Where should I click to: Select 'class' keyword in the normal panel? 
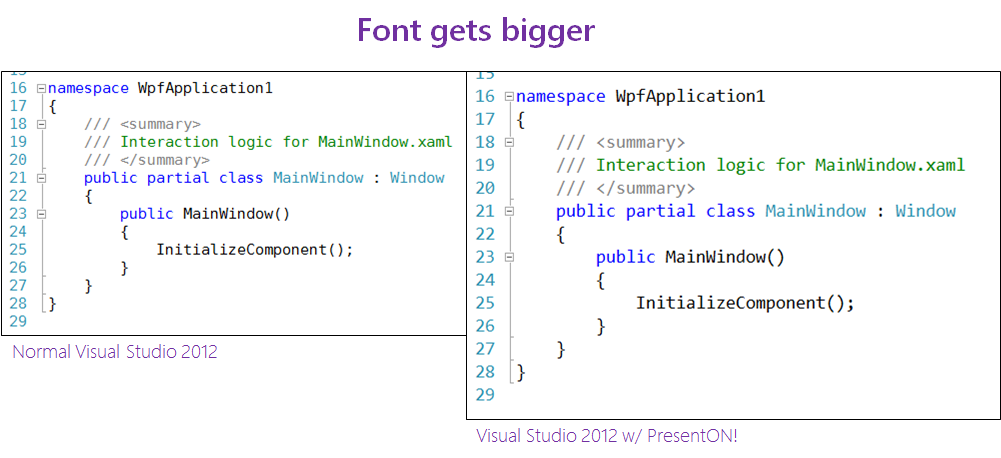coord(241,178)
